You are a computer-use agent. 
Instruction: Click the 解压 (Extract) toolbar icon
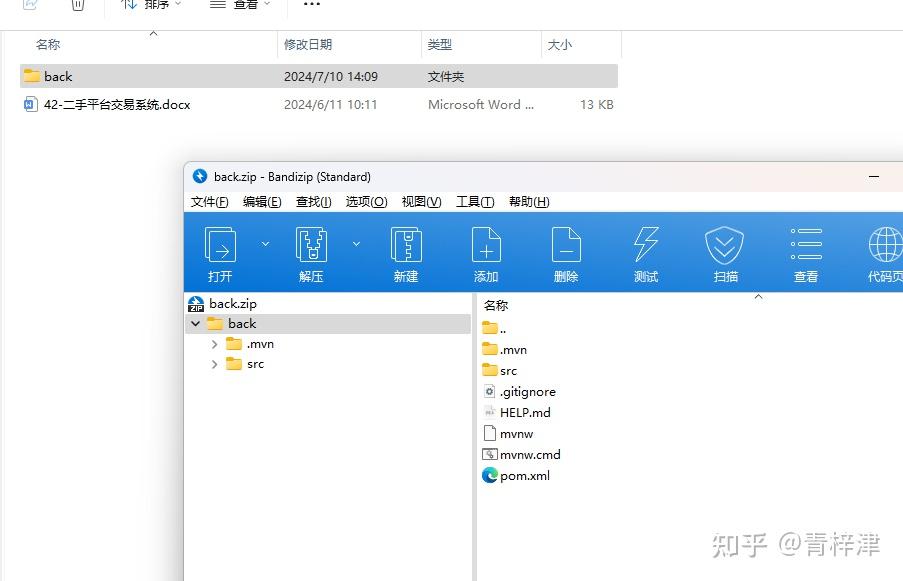pos(311,245)
